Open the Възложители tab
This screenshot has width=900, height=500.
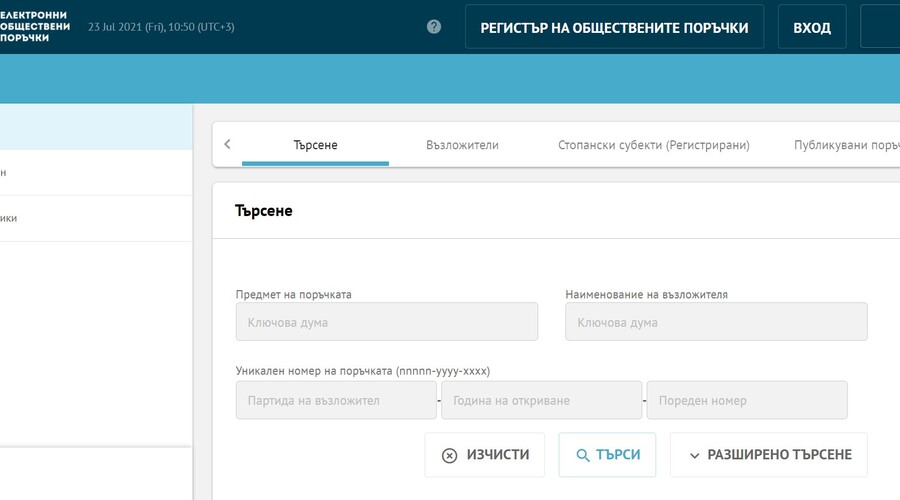[x=462, y=145]
